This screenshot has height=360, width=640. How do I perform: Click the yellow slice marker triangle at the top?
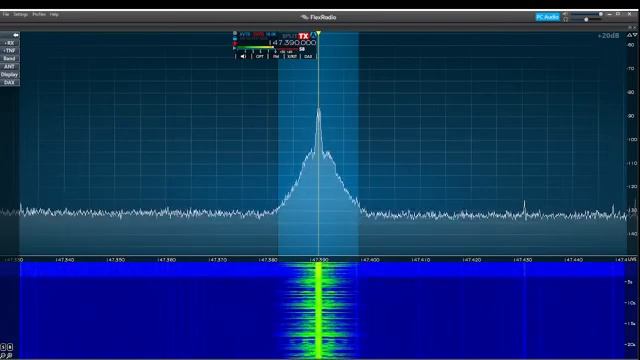click(318, 33)
